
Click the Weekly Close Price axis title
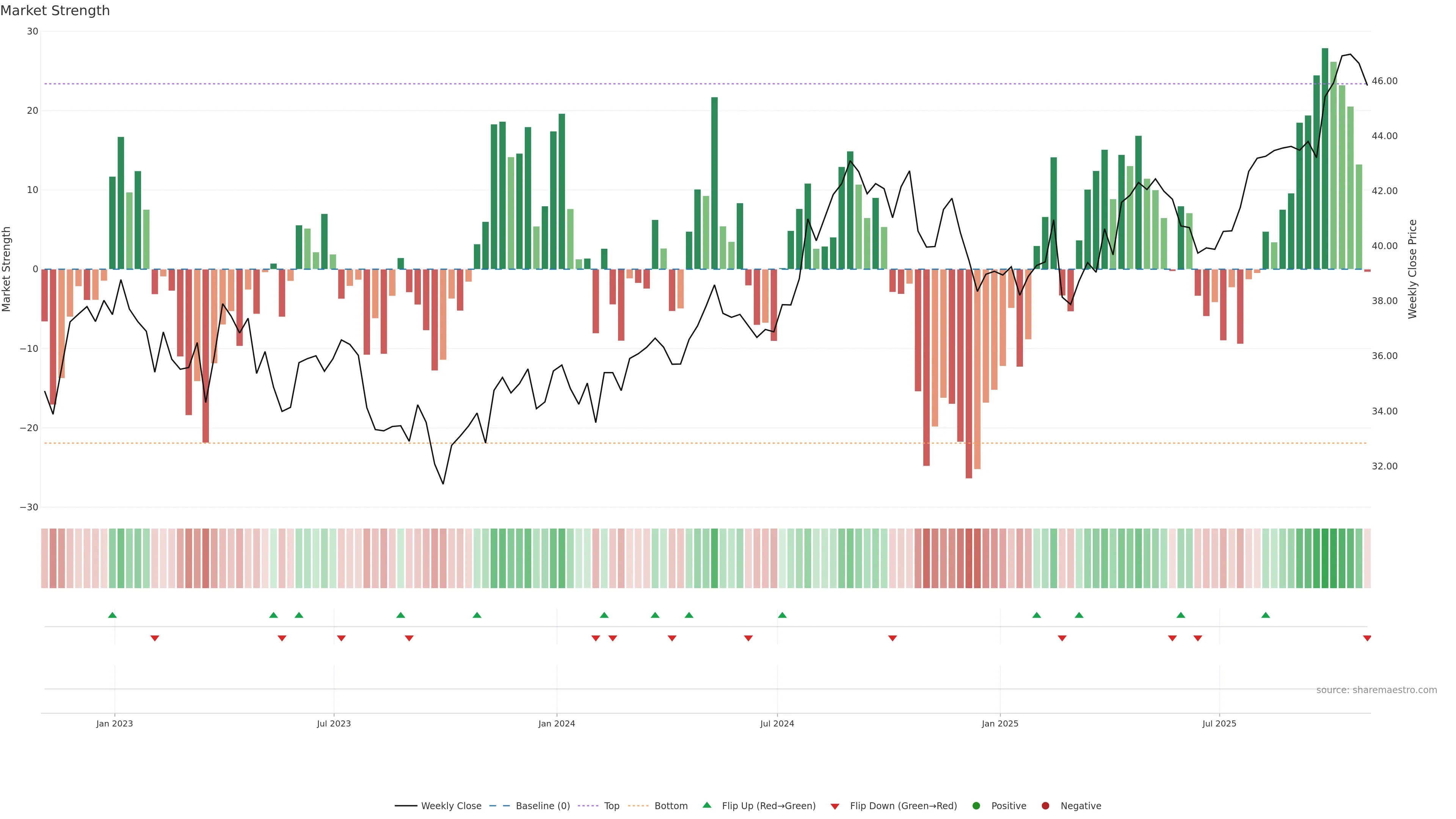[x=1412, y=269]
